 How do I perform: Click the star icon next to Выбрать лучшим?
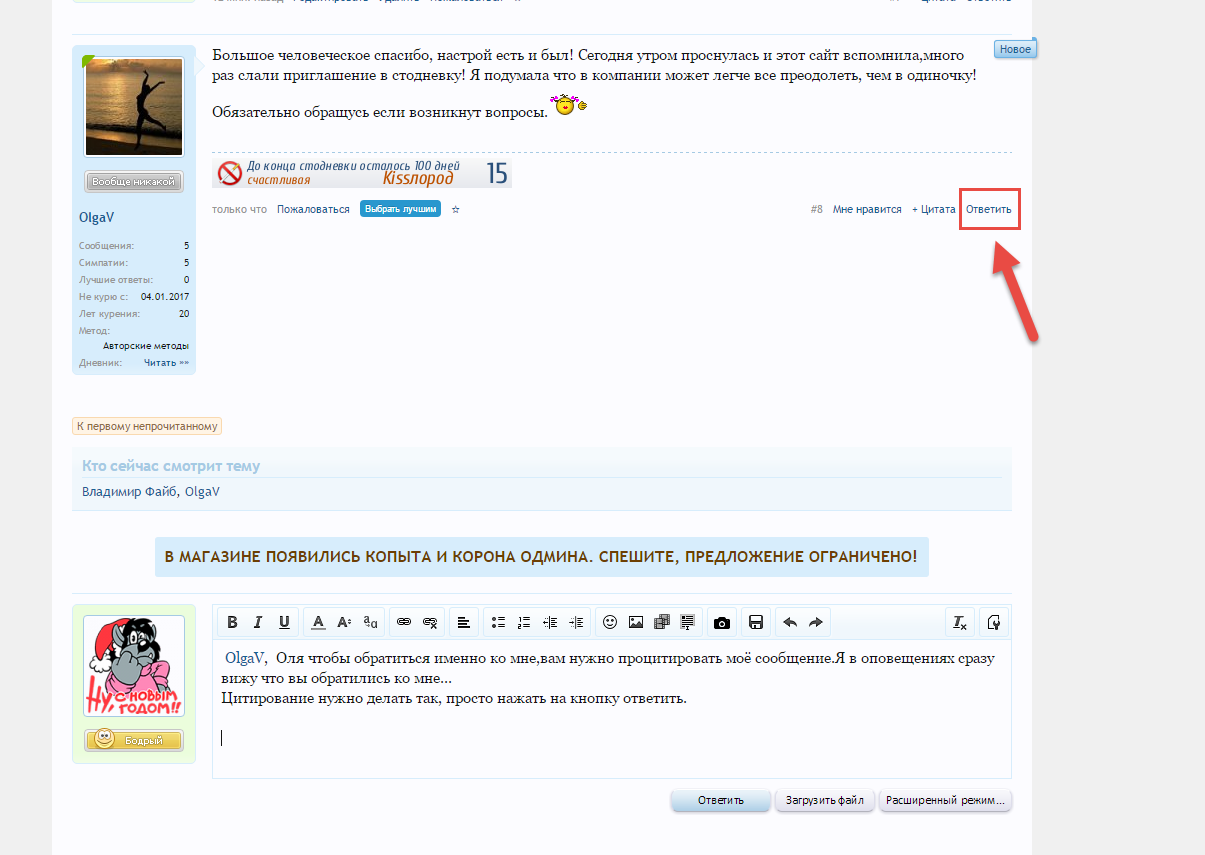[456, 210]
